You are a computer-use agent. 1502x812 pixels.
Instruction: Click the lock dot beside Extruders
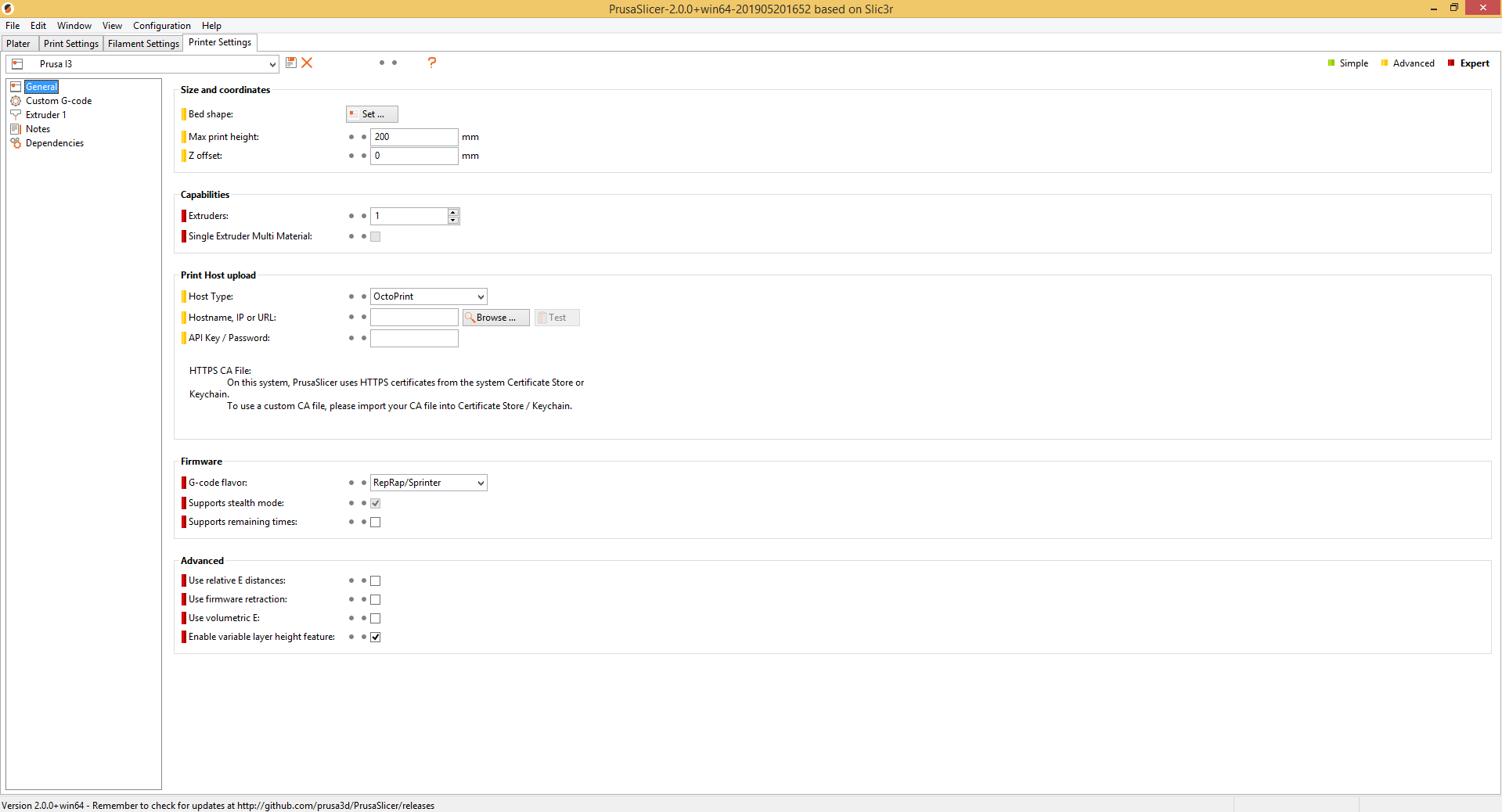coord(351,216)
